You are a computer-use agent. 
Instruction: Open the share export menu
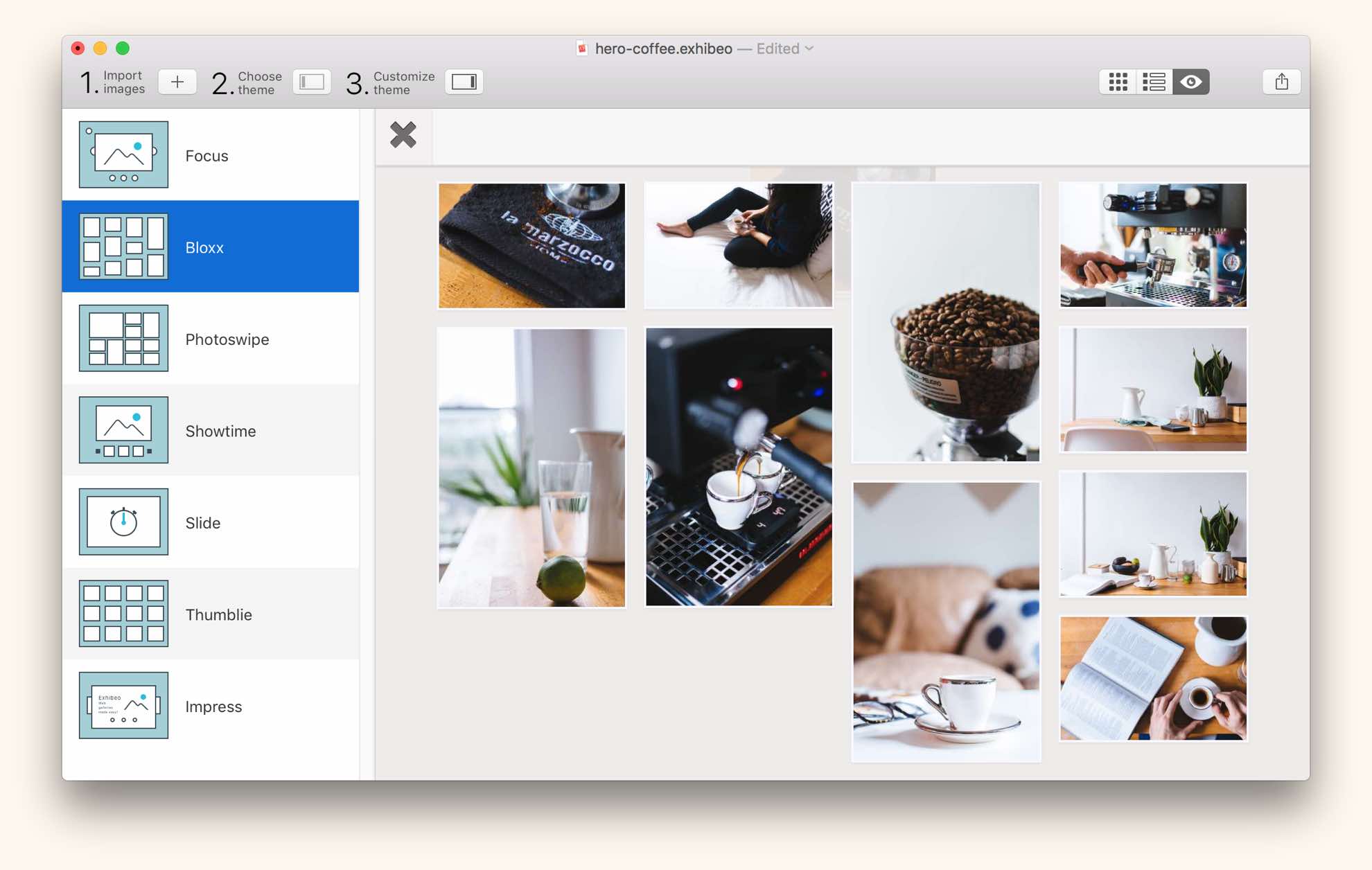(1281, 82)
